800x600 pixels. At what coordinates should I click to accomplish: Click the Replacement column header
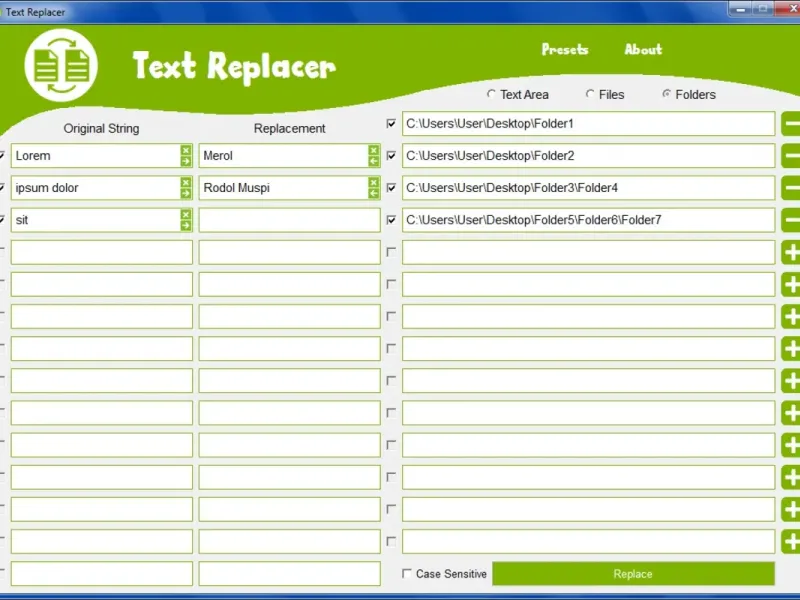tap(289, 128)
